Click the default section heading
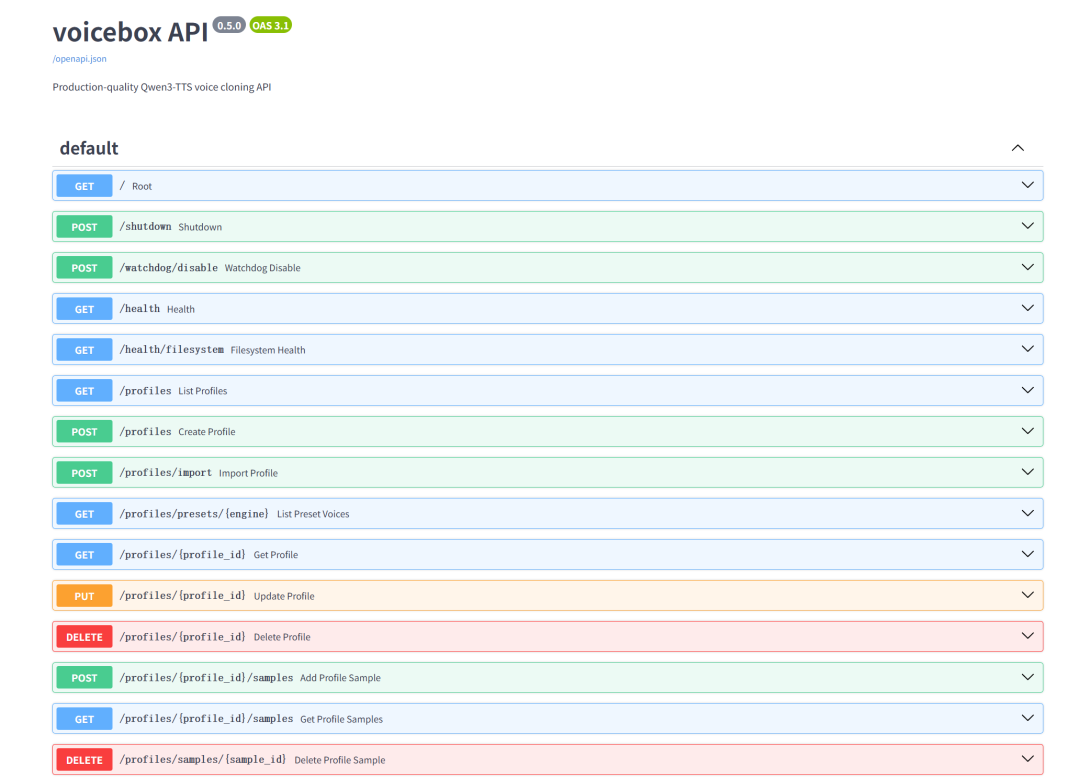 tap(89, 148)
